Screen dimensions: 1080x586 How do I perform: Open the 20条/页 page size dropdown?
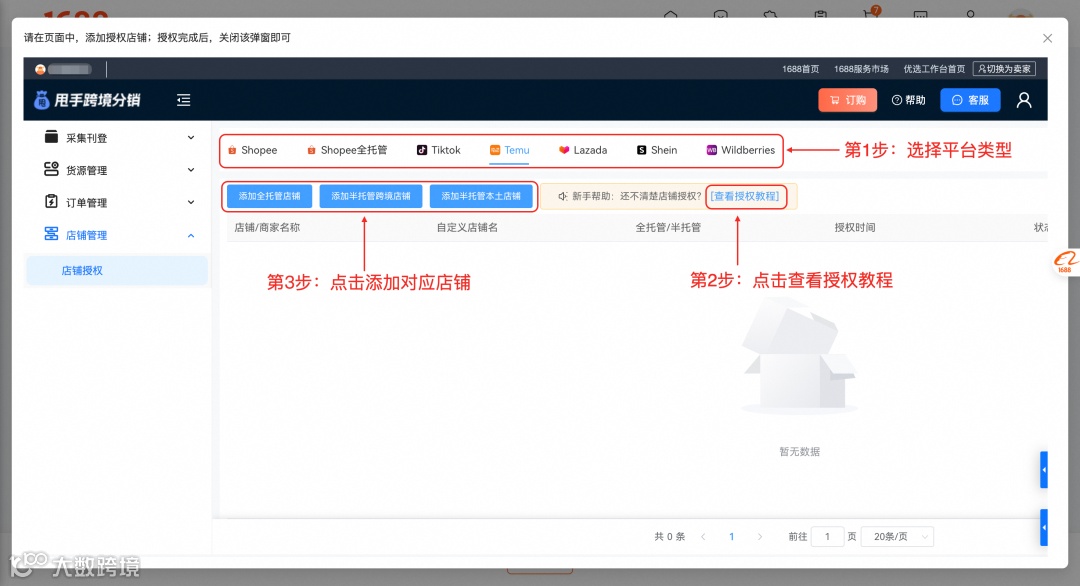(x=897, y=536)
